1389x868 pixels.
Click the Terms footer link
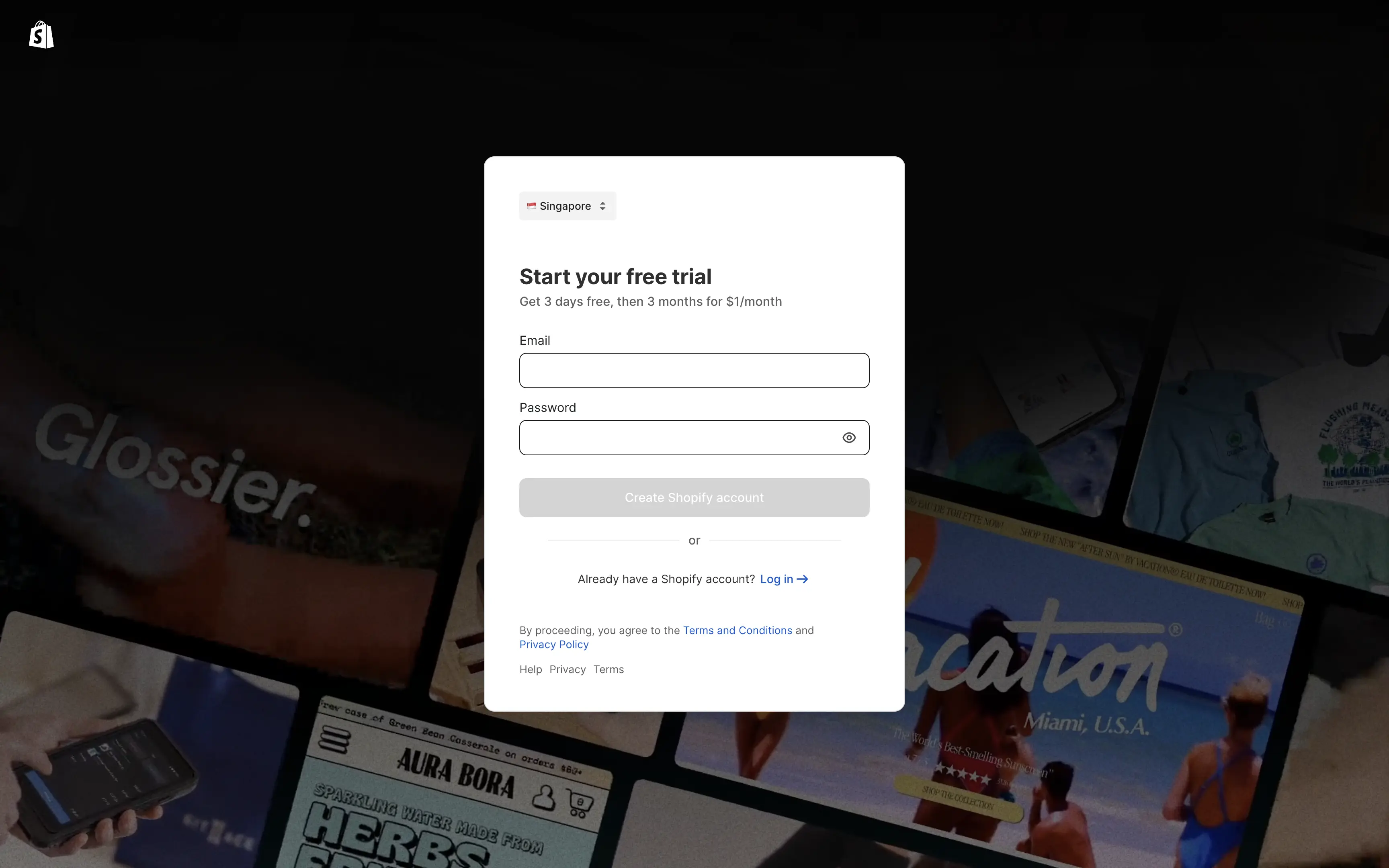pyautogui.click(x=608, y=669)
